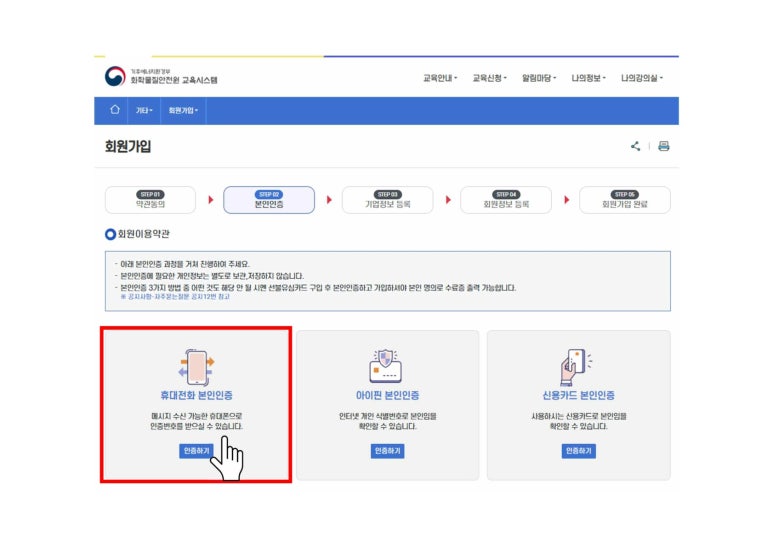Click the print icon
This screenshot has width=773, height=547.
click(x=663, y=146)
